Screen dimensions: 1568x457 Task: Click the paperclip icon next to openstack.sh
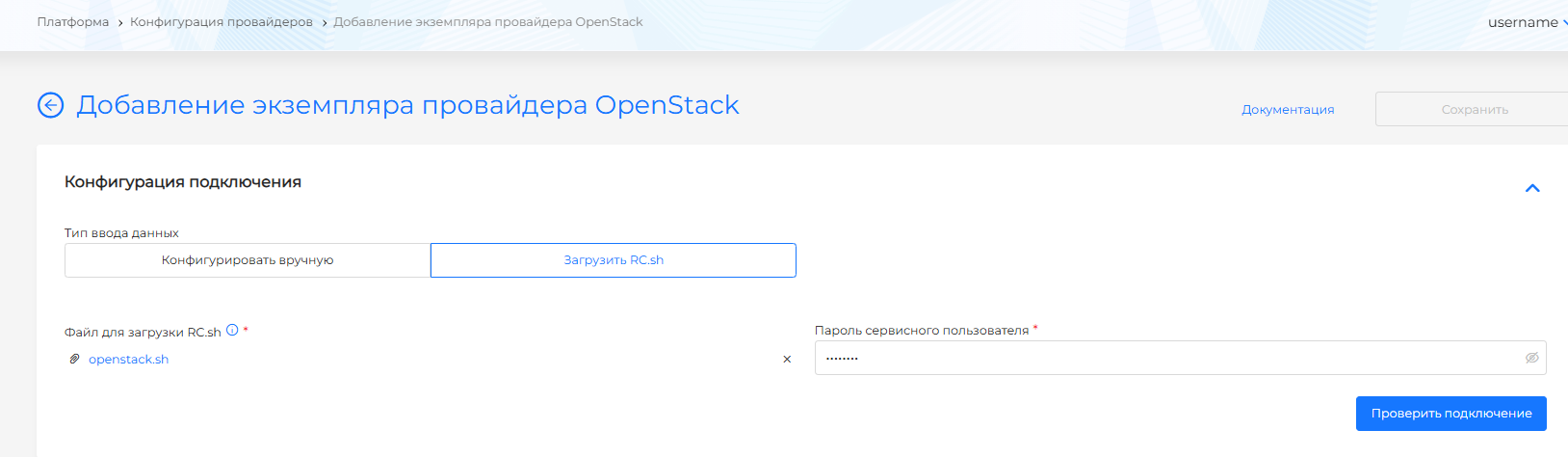pyautogui.click(x=74, y=359)
